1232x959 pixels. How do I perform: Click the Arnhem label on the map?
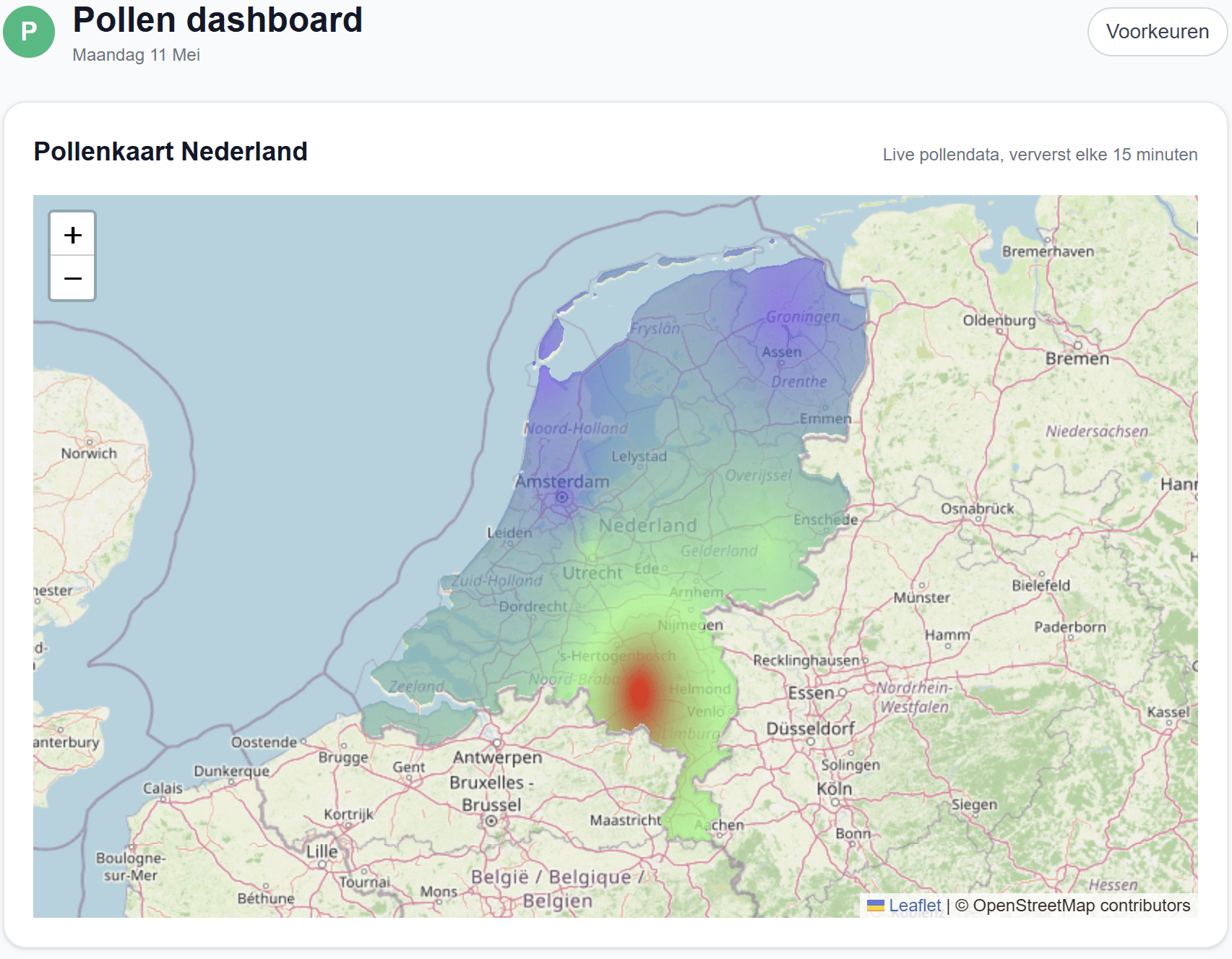[696, 592]
